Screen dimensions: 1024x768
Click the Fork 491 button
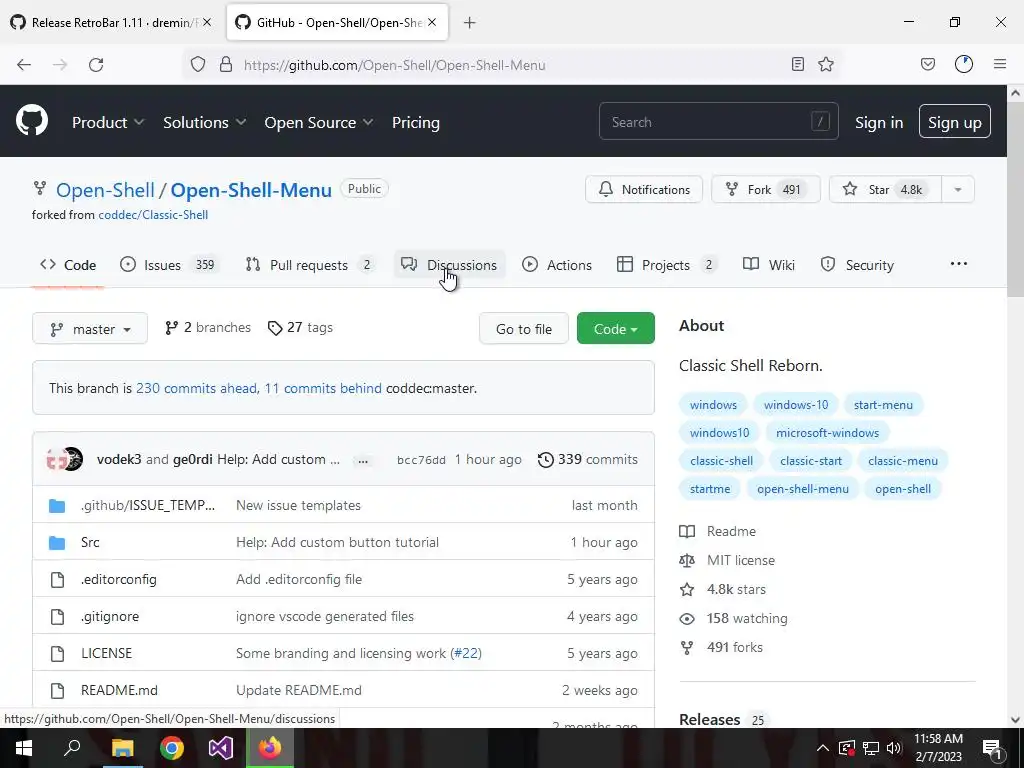(x=765, y=189)
